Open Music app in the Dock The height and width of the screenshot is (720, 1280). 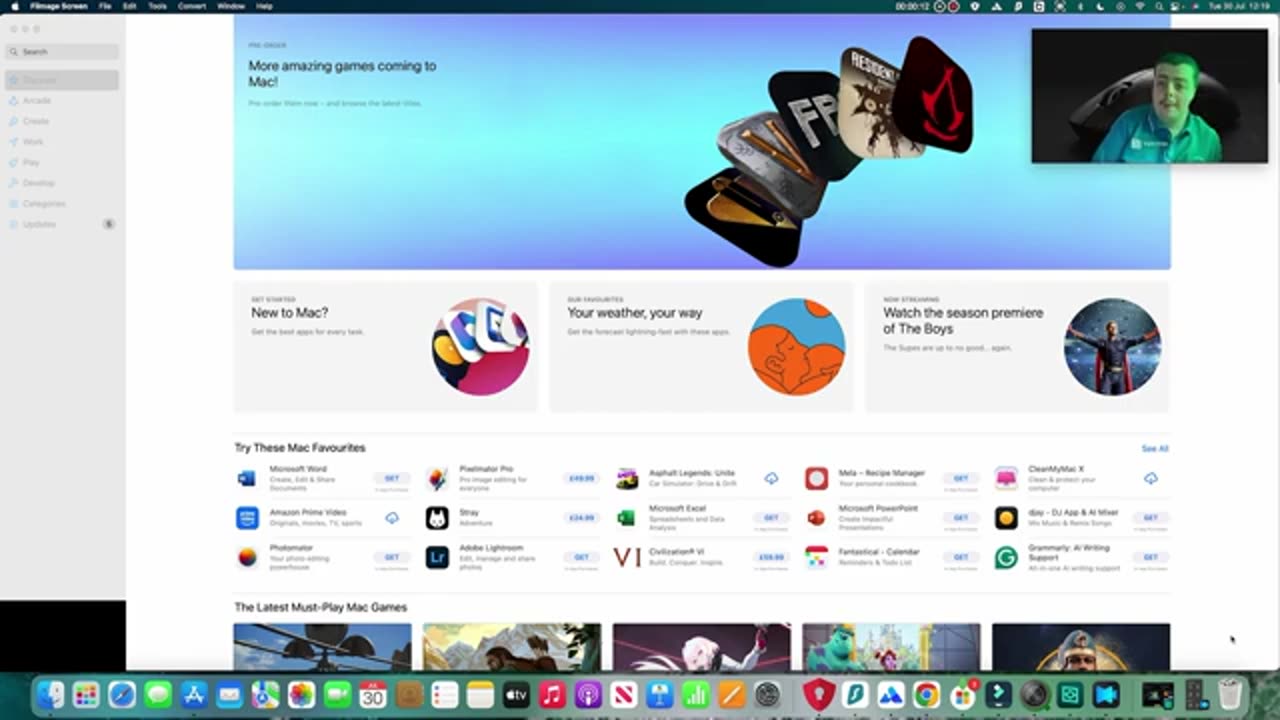[552, 694]
